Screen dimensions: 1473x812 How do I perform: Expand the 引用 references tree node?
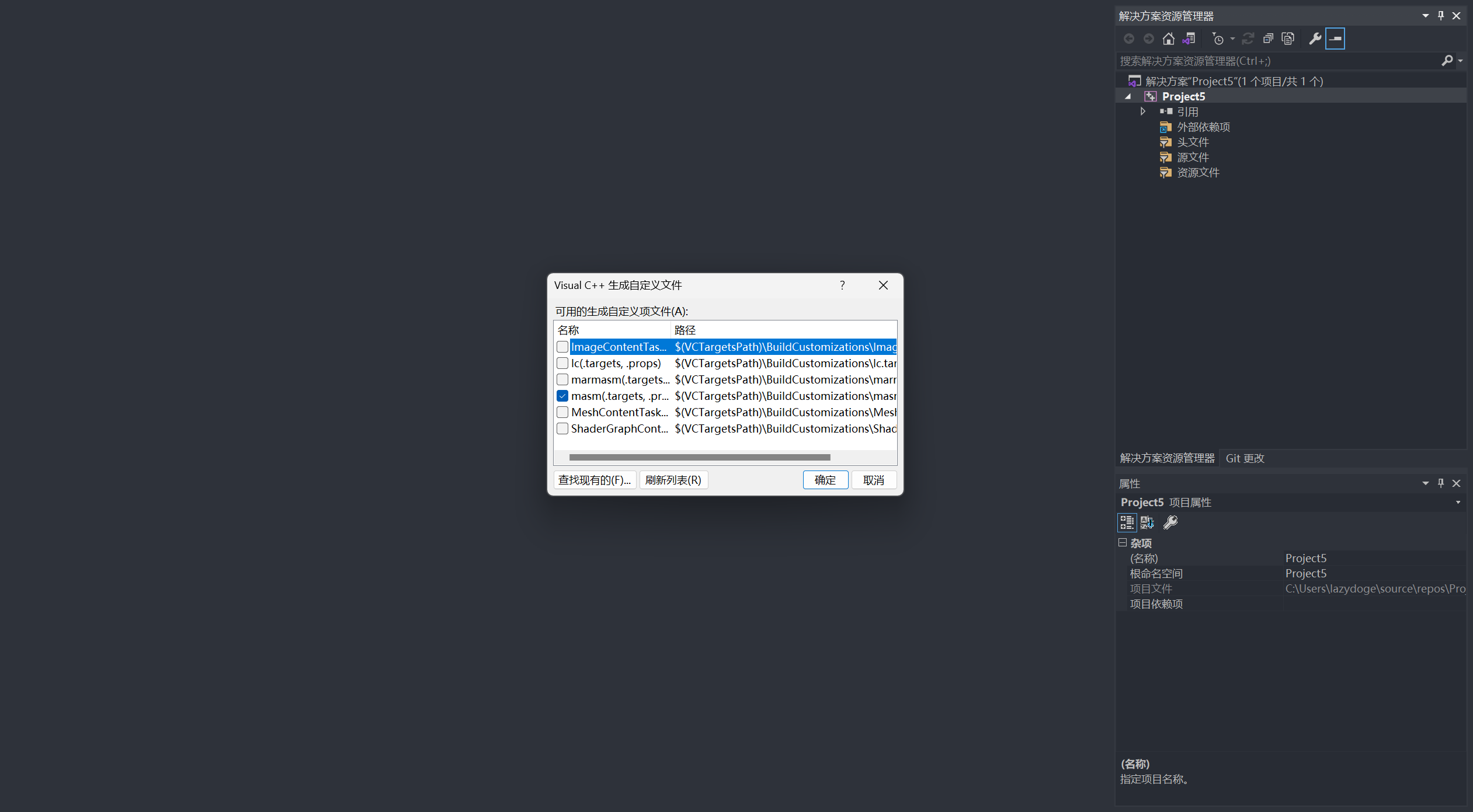tap(1143, 111)
